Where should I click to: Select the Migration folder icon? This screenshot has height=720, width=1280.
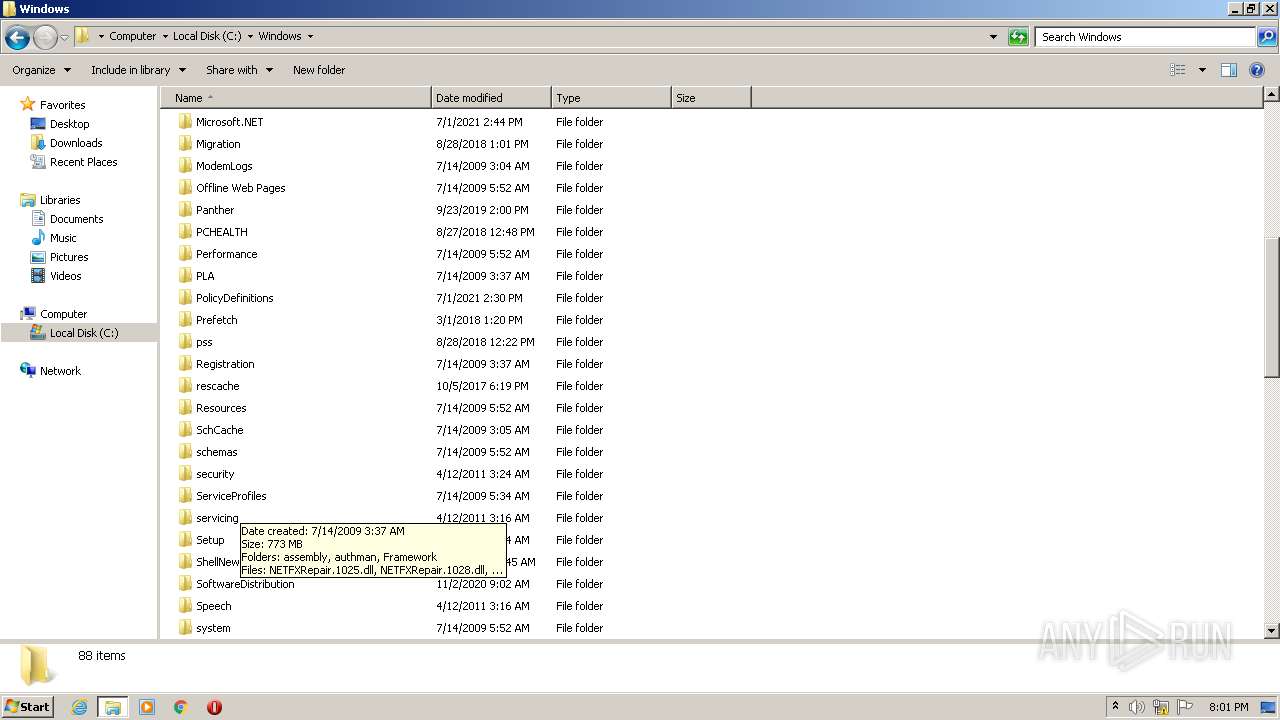coord(185,144)
